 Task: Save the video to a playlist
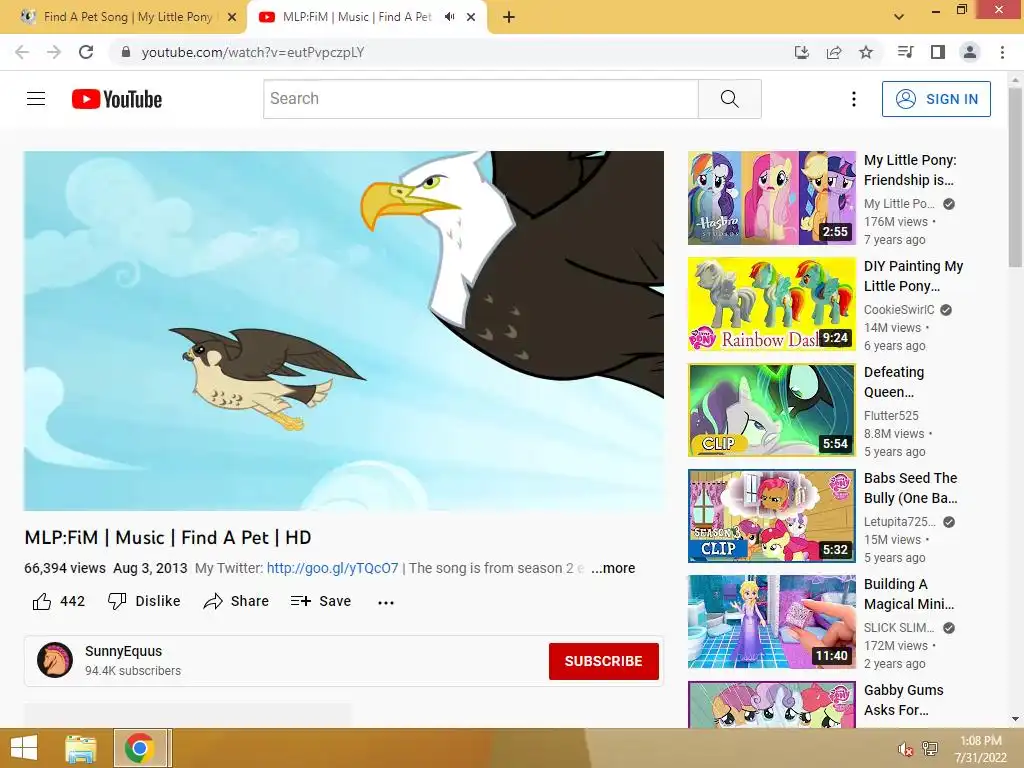(321, 601)
